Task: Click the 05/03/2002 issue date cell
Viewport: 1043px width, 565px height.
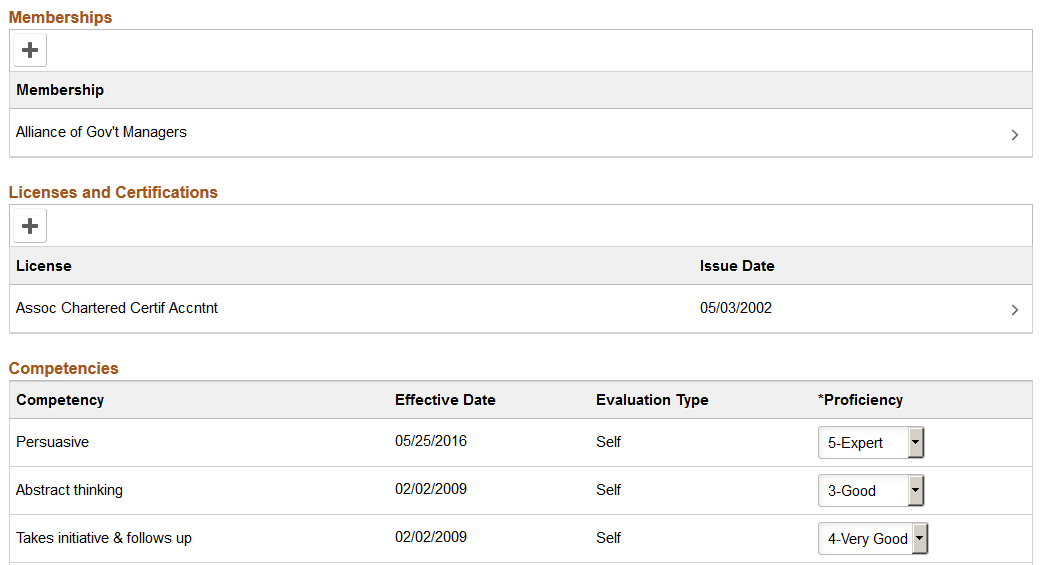Action: pos(736,308)
